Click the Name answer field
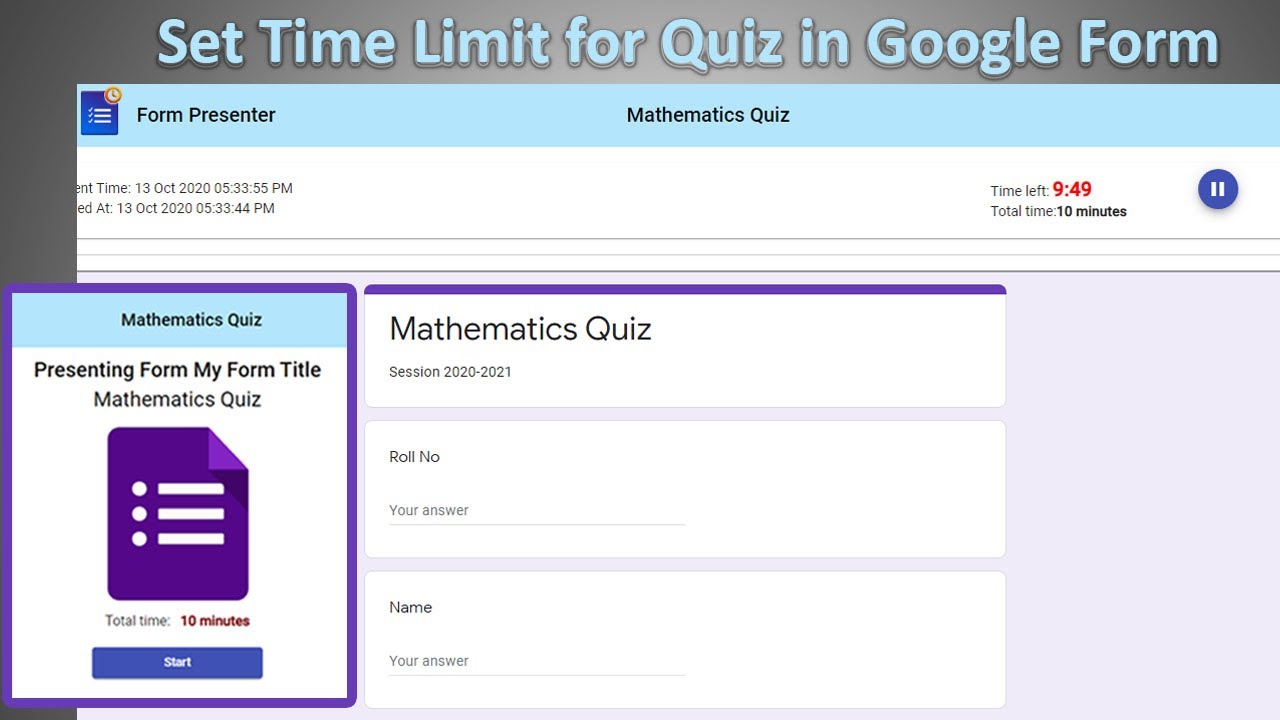Image resolution: width=1280 pixels, height=720 pixels. (536, 661)
